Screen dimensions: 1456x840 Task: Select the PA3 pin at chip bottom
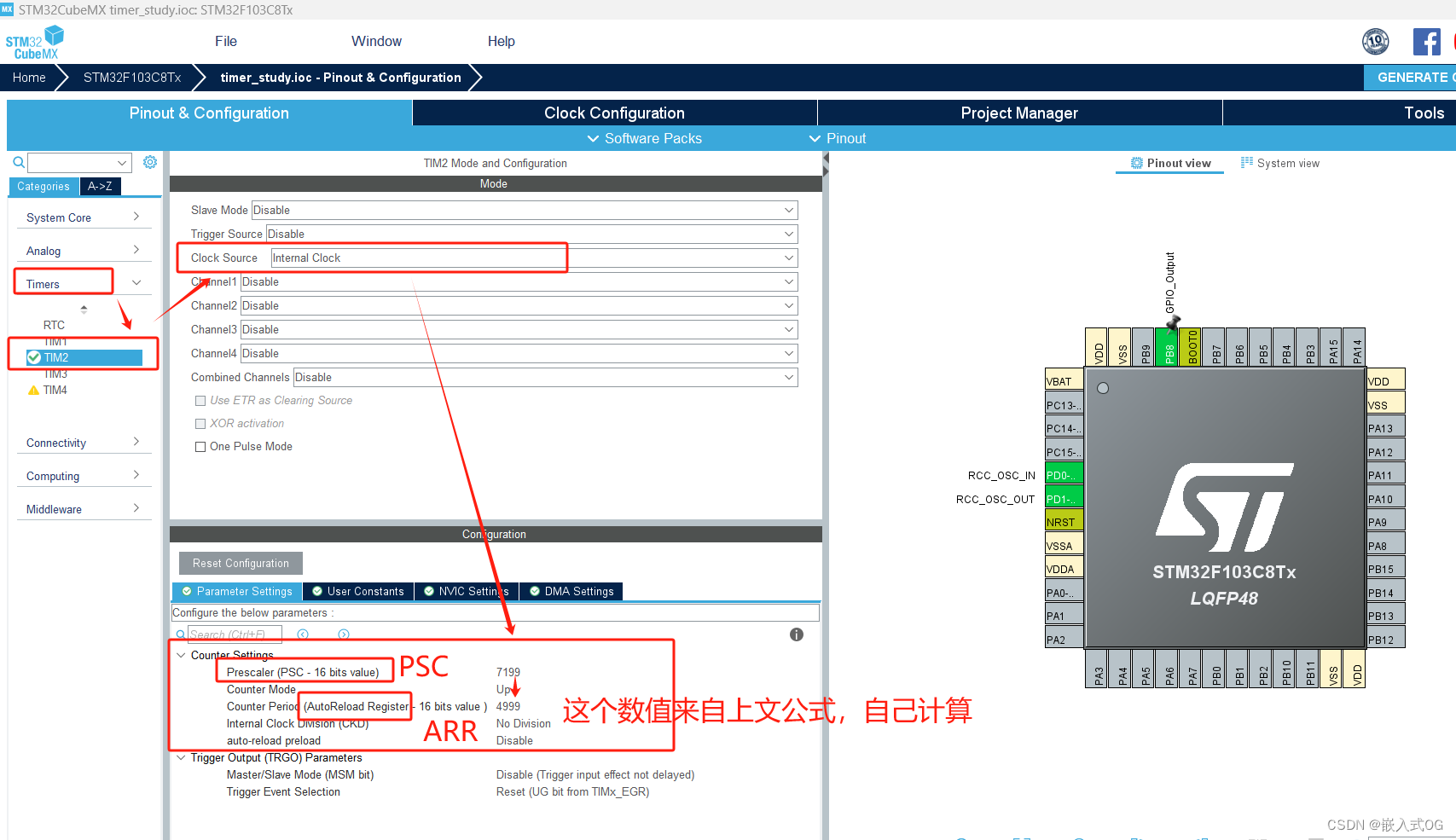[x=1098, y=669]
